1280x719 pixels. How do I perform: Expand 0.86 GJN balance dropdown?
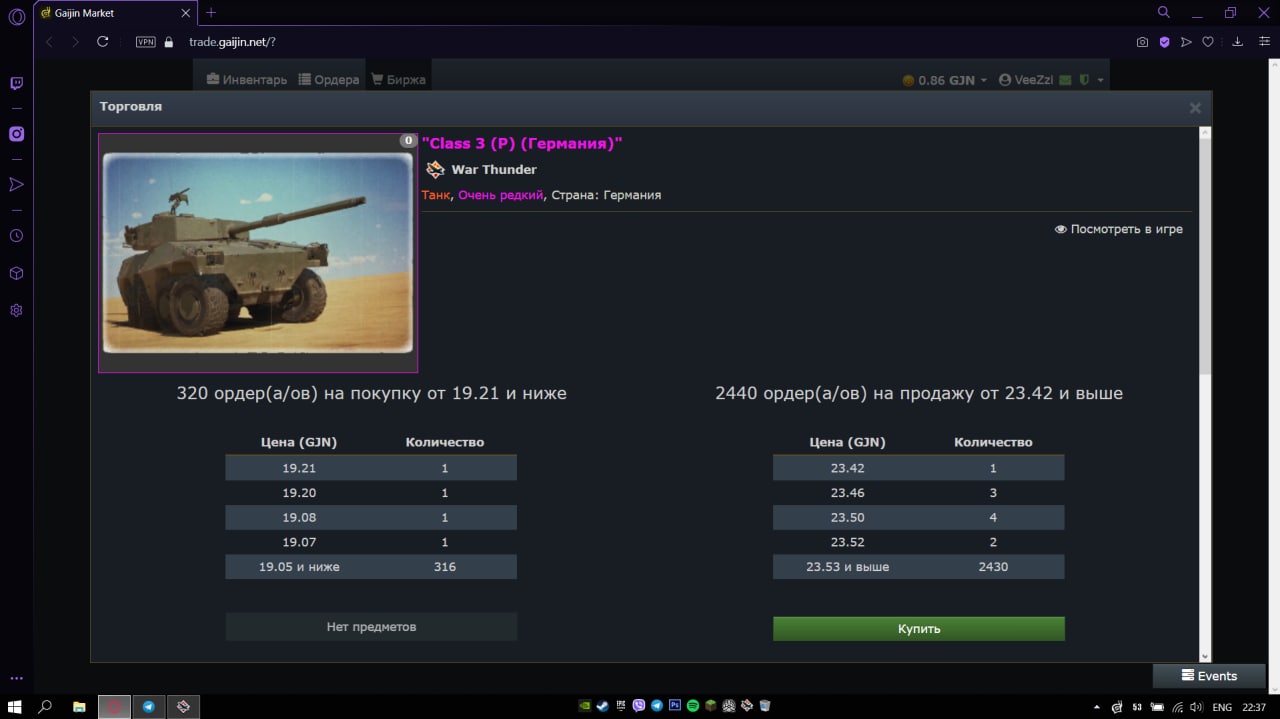coord(944,80)
